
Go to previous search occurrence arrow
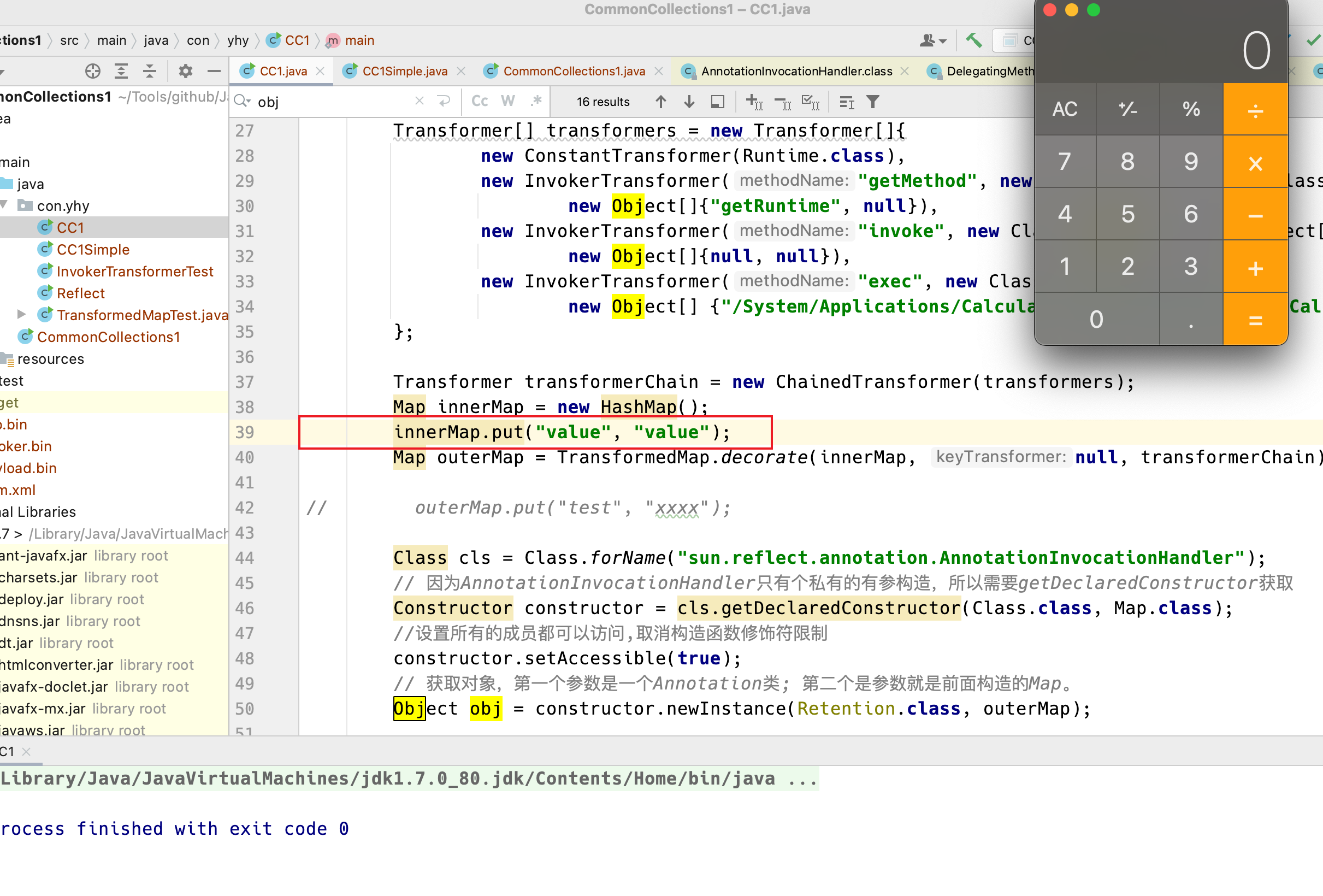(660, 102)
